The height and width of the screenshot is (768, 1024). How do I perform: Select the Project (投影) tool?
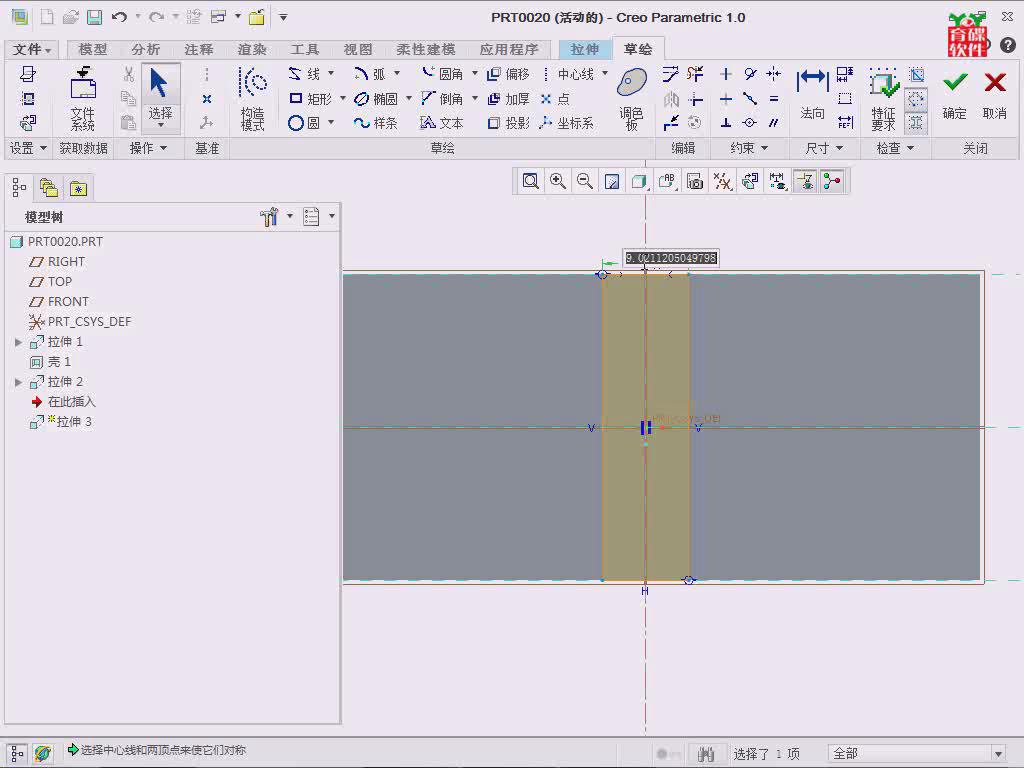(509, 123)
